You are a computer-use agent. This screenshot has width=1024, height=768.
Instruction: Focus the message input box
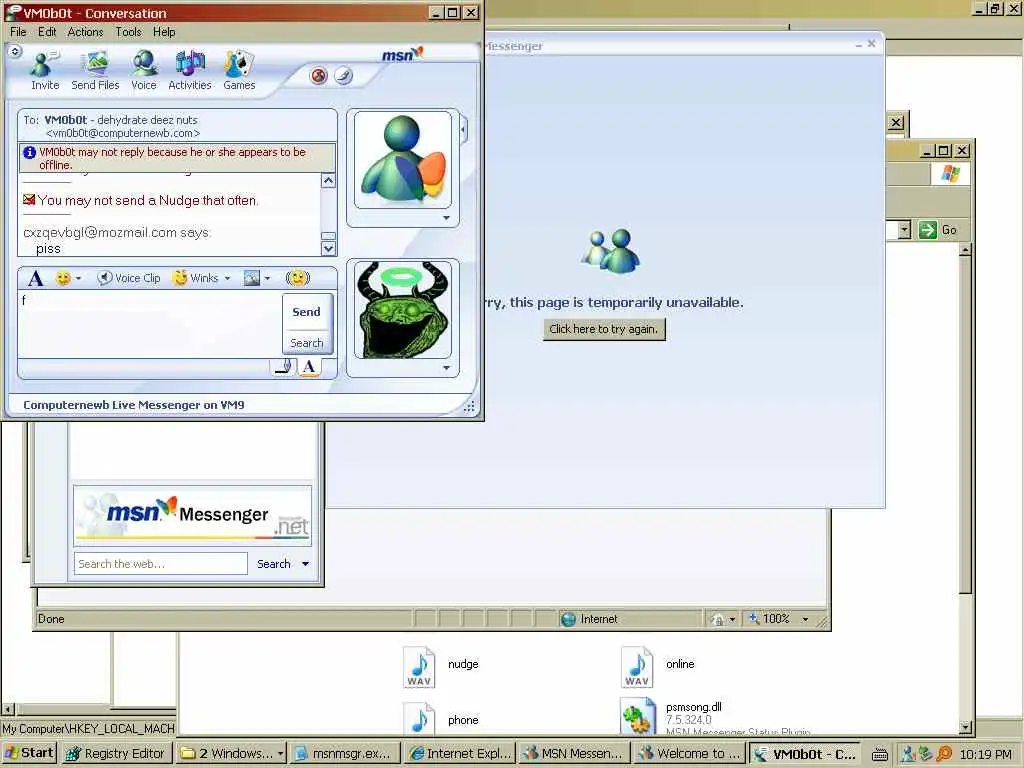coord(150,324)
